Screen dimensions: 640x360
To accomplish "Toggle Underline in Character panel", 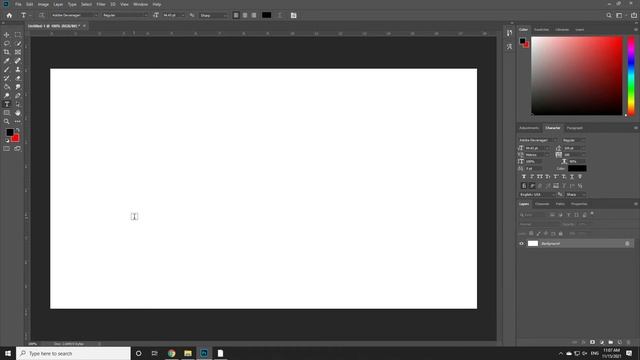I will [572, 177].
